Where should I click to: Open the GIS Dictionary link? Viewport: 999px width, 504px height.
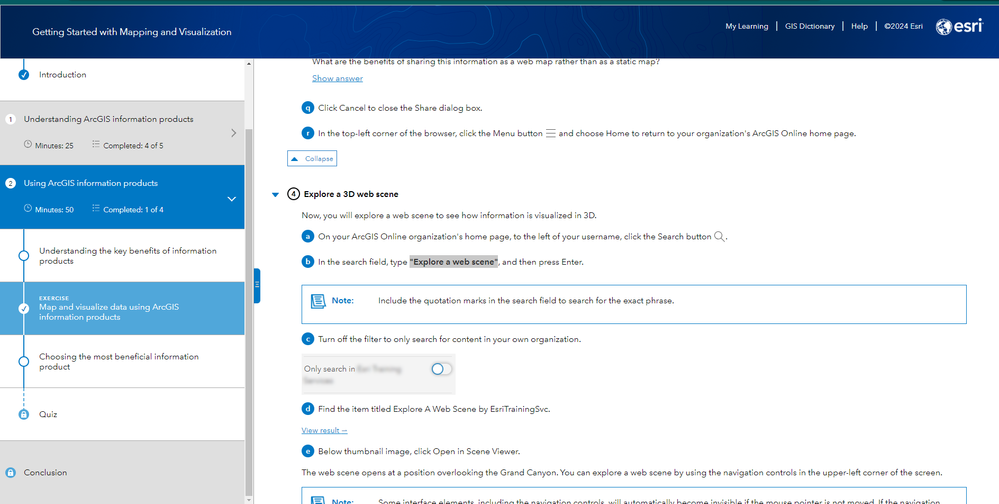[809, 26]
